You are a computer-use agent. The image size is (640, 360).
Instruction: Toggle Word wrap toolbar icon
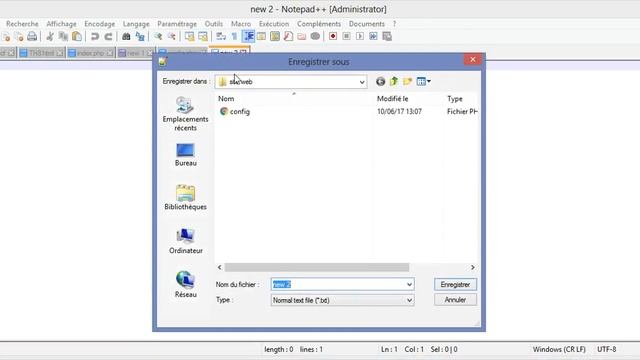point(221,37)
